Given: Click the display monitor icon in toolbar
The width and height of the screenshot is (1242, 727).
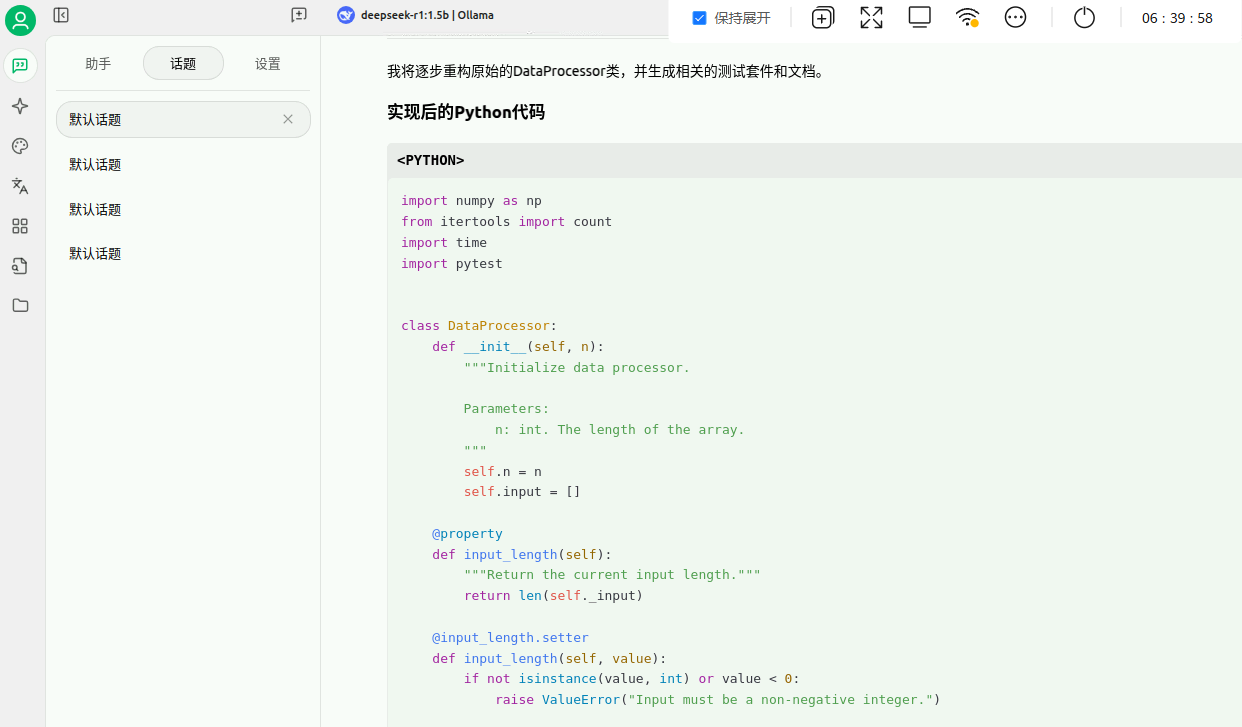Looking at the screenshot, I should tap(920, 17).
